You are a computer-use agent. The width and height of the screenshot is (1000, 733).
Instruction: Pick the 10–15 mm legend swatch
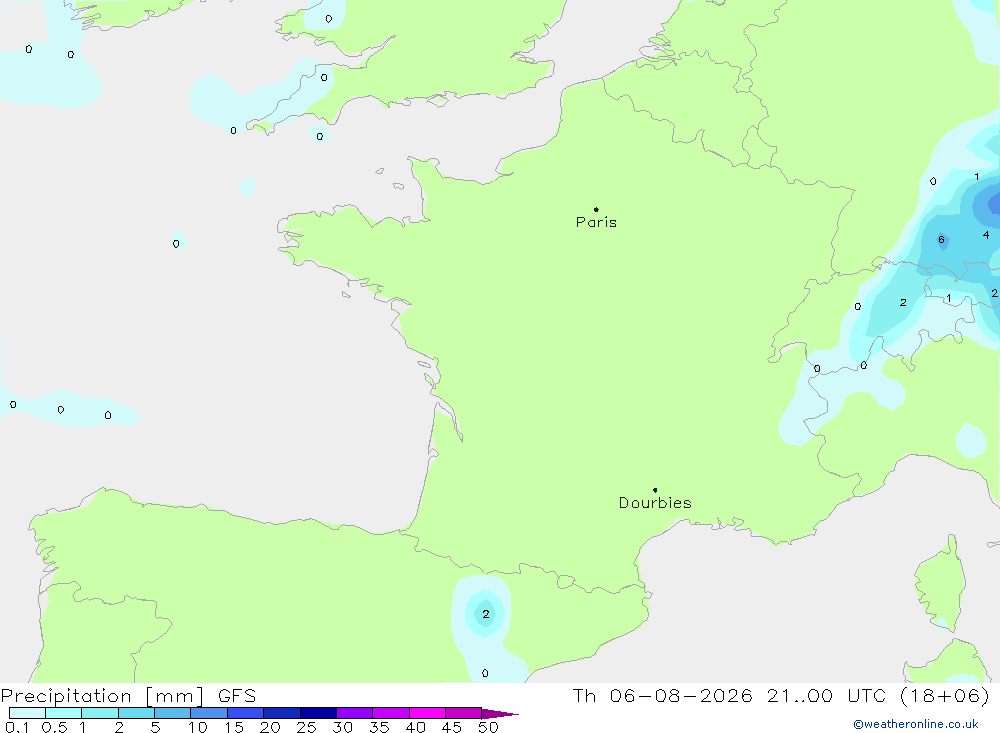coord(209,713)
